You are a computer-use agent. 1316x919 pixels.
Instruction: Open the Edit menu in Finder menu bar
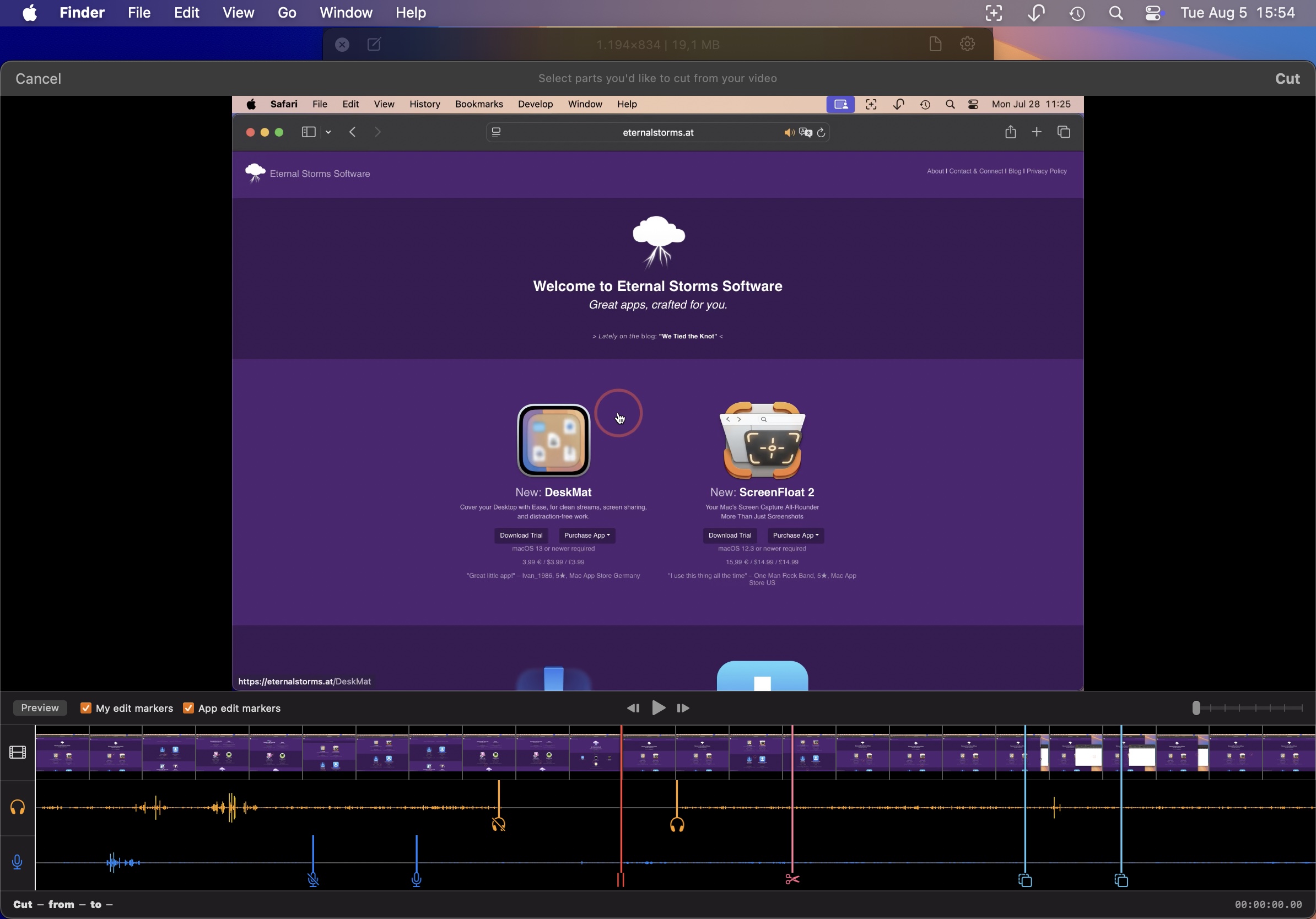click(x=187, y=13)
